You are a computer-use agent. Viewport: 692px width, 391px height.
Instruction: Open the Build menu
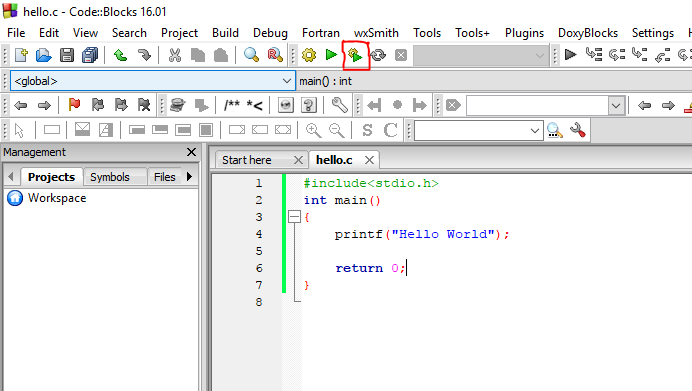pyautogui.click(x=226, y=33)
